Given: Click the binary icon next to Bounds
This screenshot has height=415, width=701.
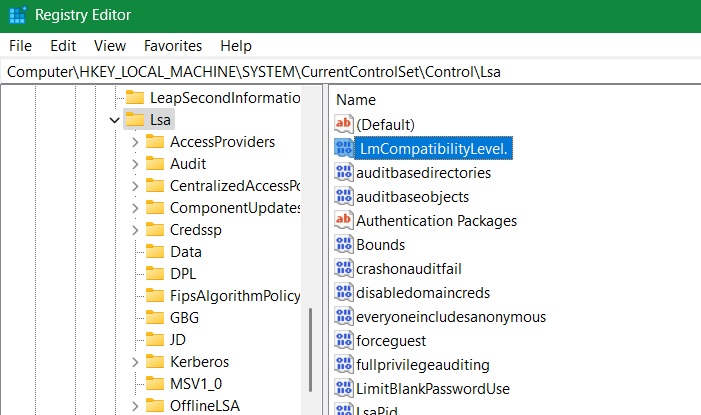Looking at the screenshot, I should (344, 244).
